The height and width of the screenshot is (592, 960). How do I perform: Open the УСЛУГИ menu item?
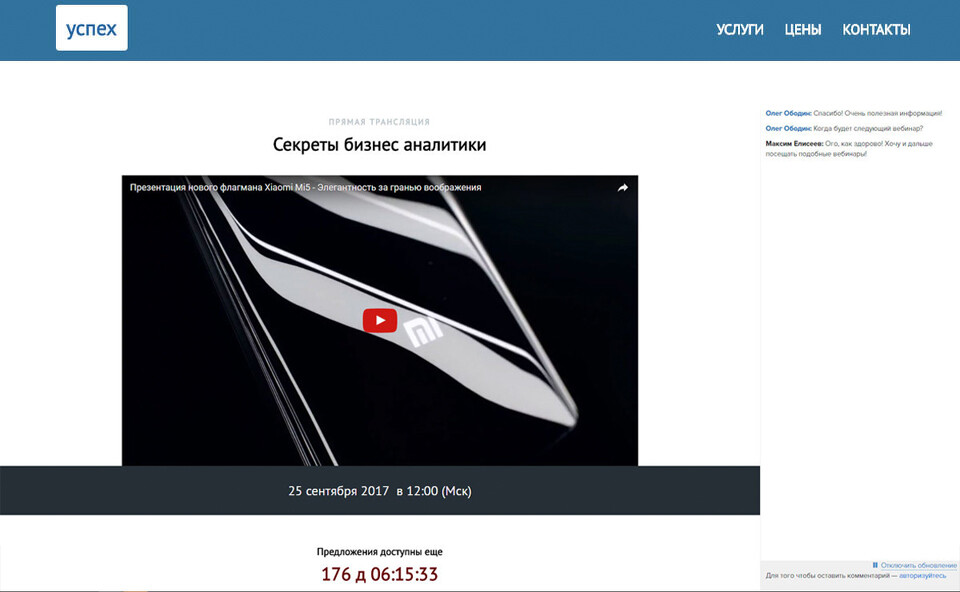[740, 29]
